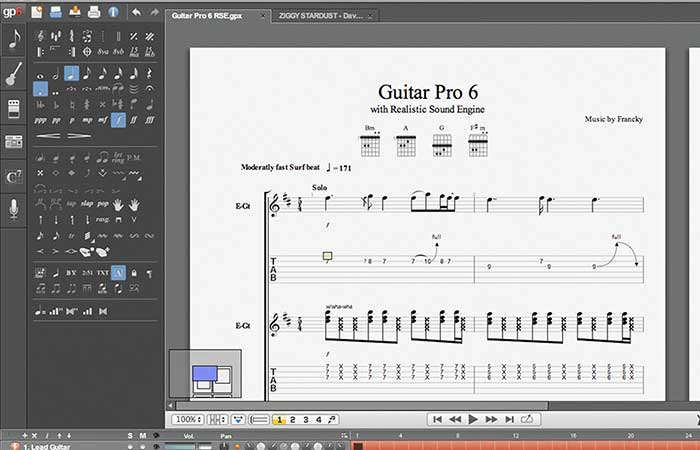Open the 100% zoom dropdown
This screenshot has width=700, height=450.
(187, 419)
